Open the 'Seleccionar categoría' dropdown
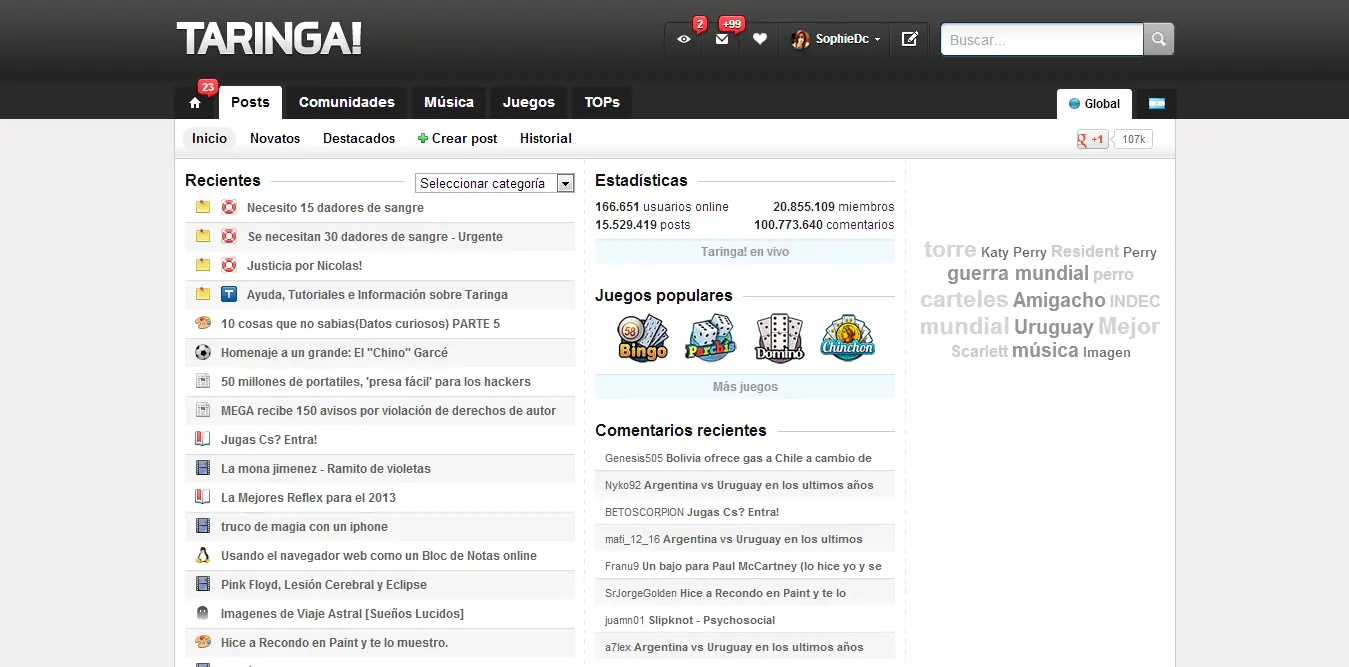The image size is (1349, 667). [x=495, y=183]
